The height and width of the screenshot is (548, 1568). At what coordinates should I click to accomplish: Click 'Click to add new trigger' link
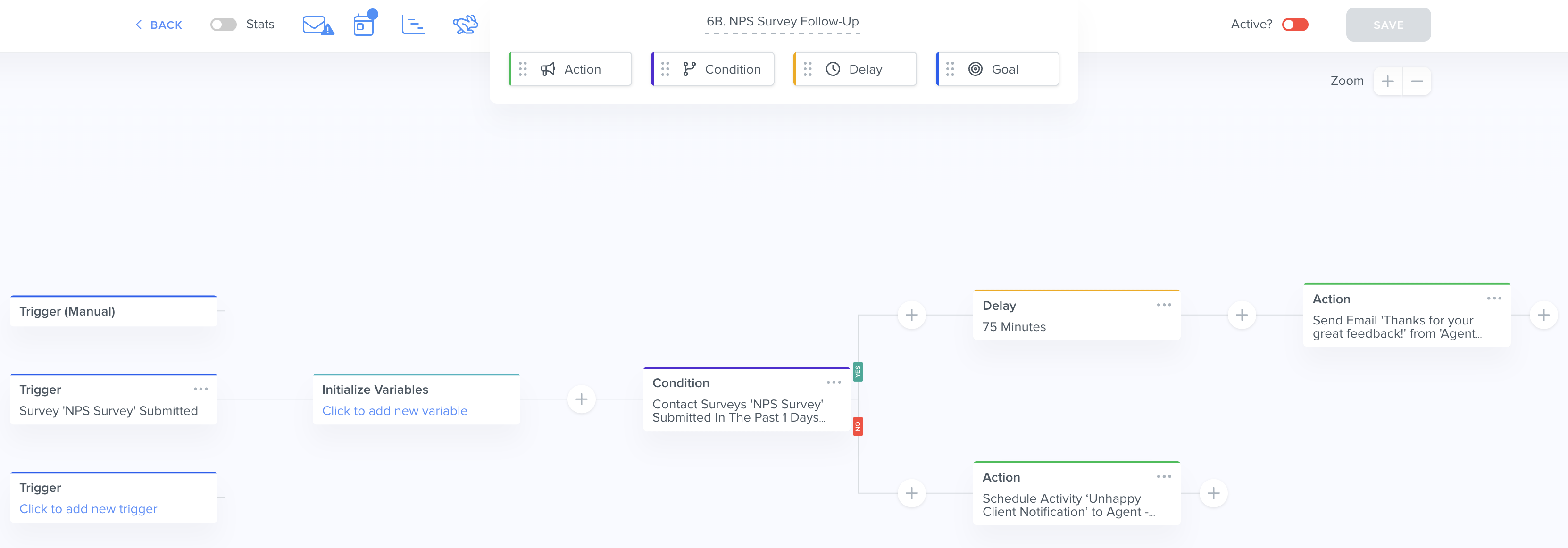[88, 508]
